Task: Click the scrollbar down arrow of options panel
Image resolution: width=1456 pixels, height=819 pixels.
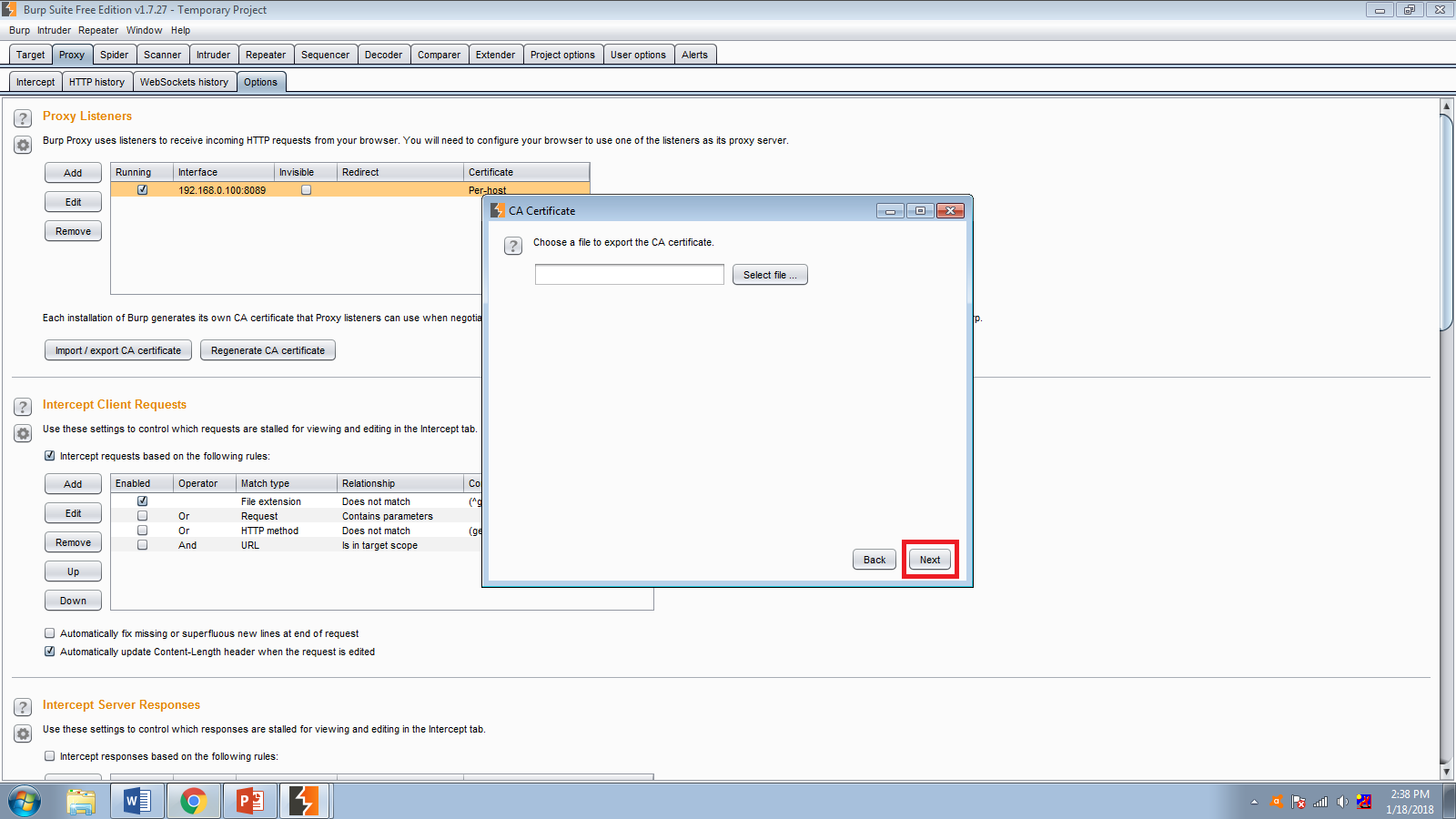Action: (1446, 772)
